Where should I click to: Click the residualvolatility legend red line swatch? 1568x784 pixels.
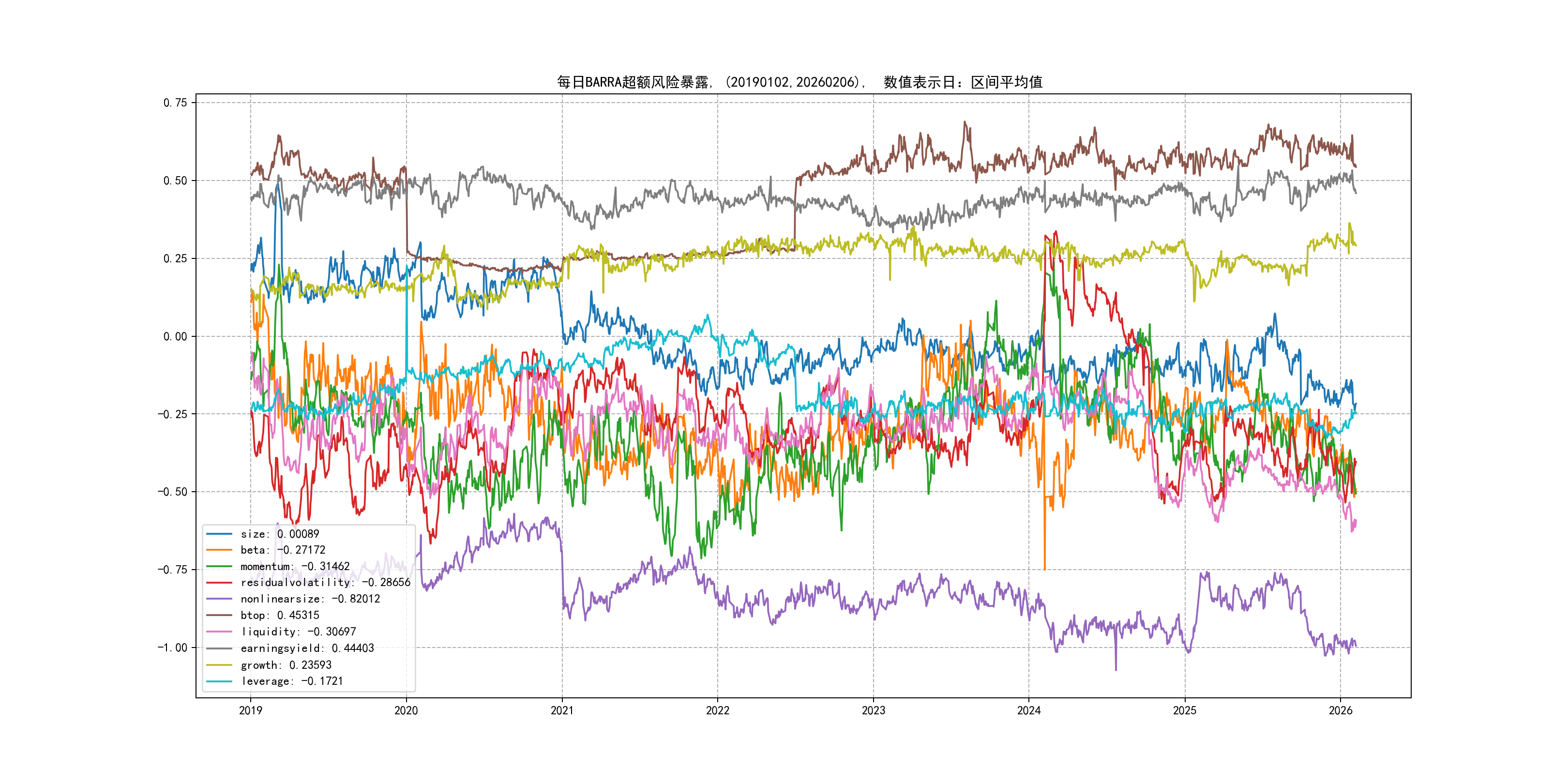[x=219, y=583]
